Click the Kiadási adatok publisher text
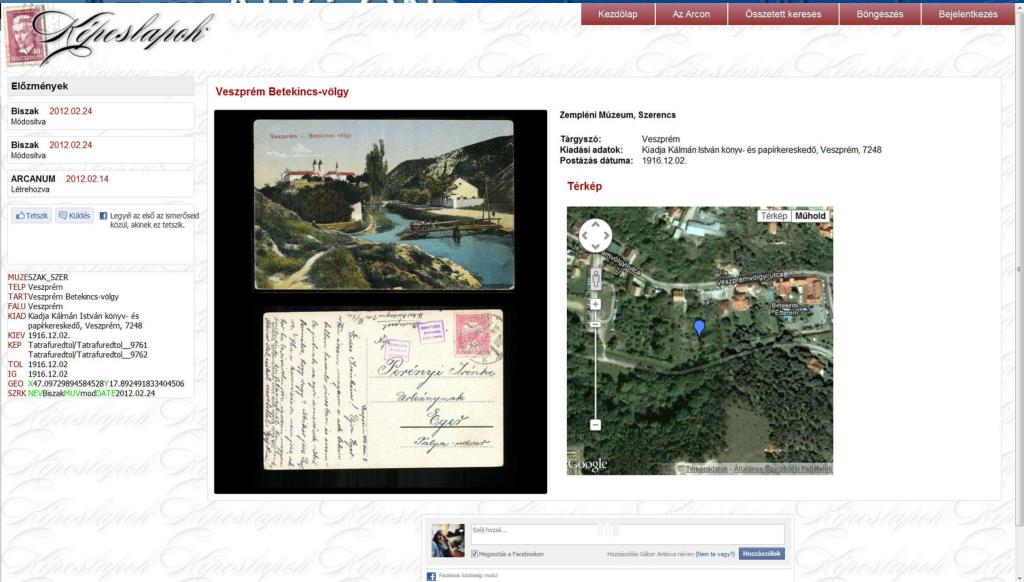 point(761,150)
